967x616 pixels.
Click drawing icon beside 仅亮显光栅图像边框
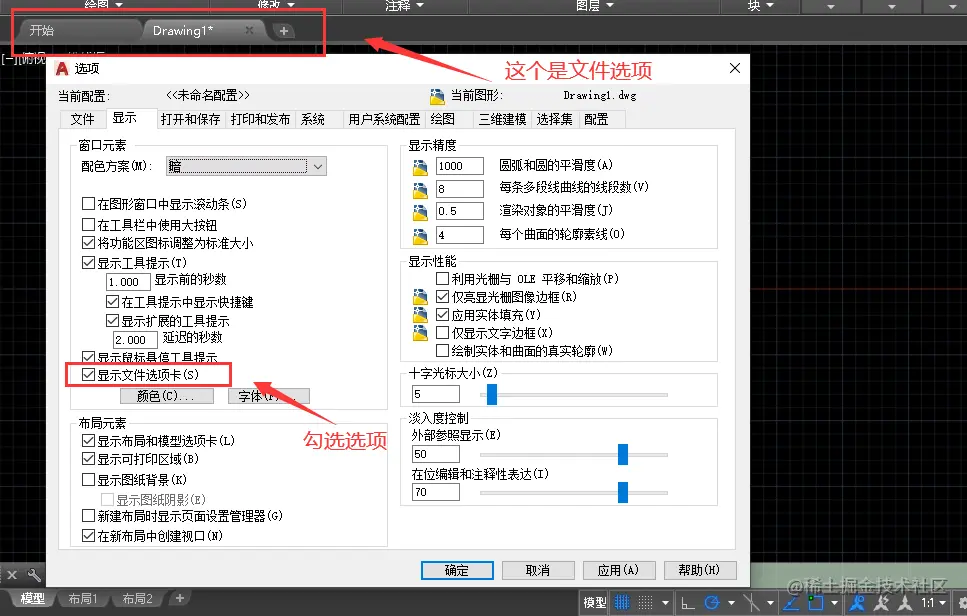[x=420, y=297]
